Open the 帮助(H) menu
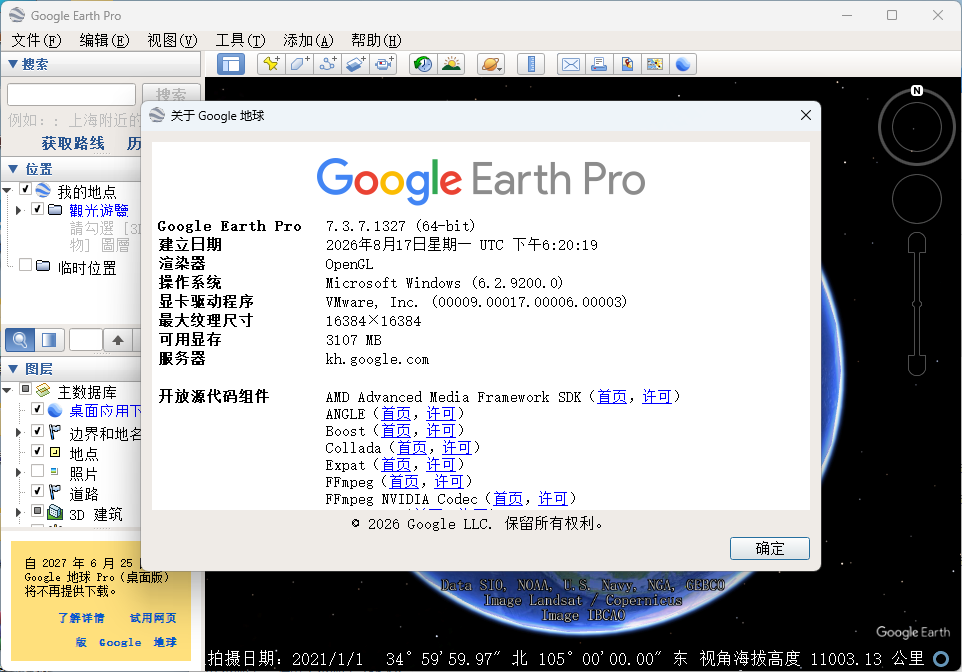This screenshot has height=672, width=962. [376, 41]
